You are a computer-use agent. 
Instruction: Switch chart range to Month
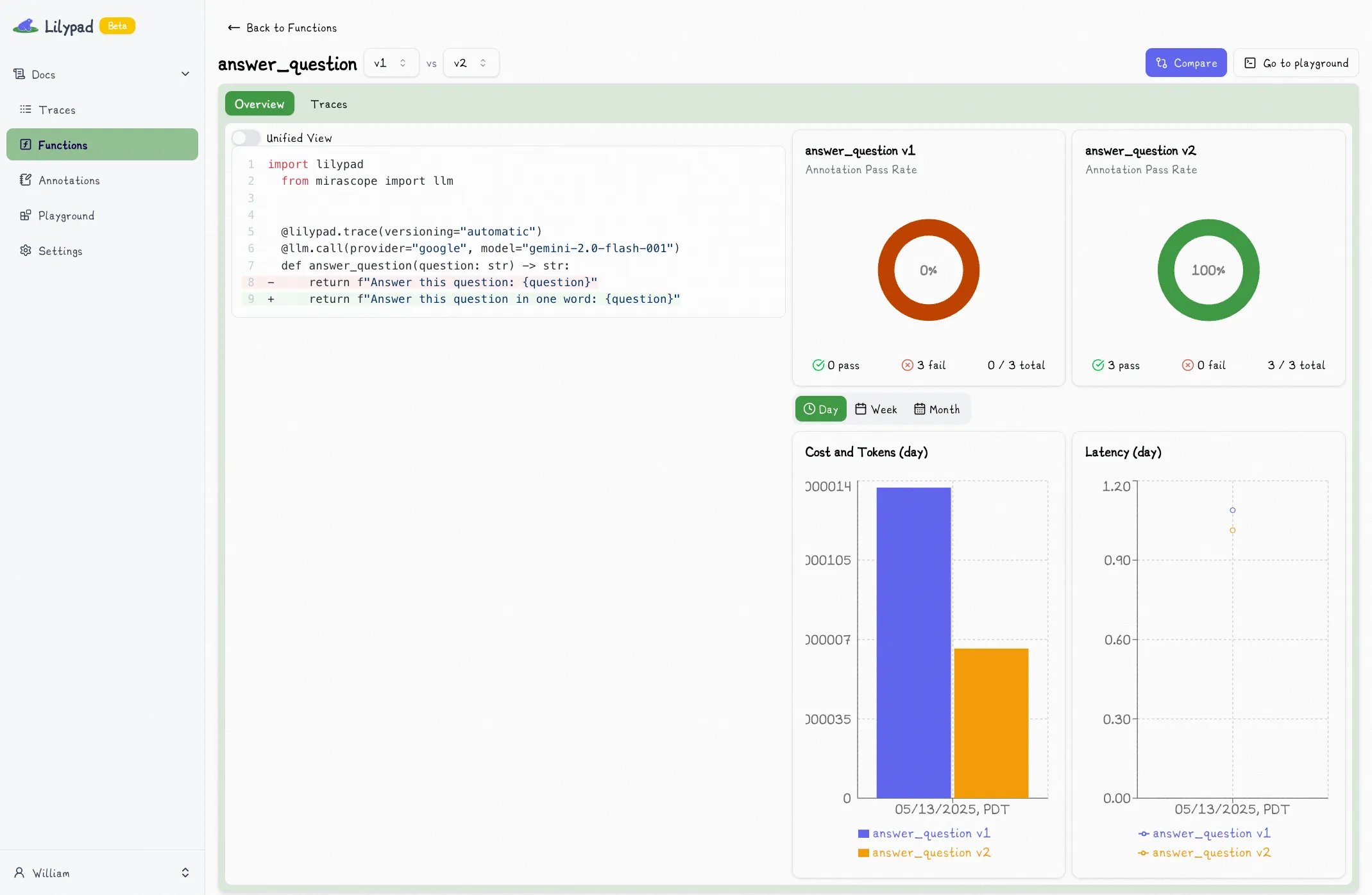click(937, 409)
